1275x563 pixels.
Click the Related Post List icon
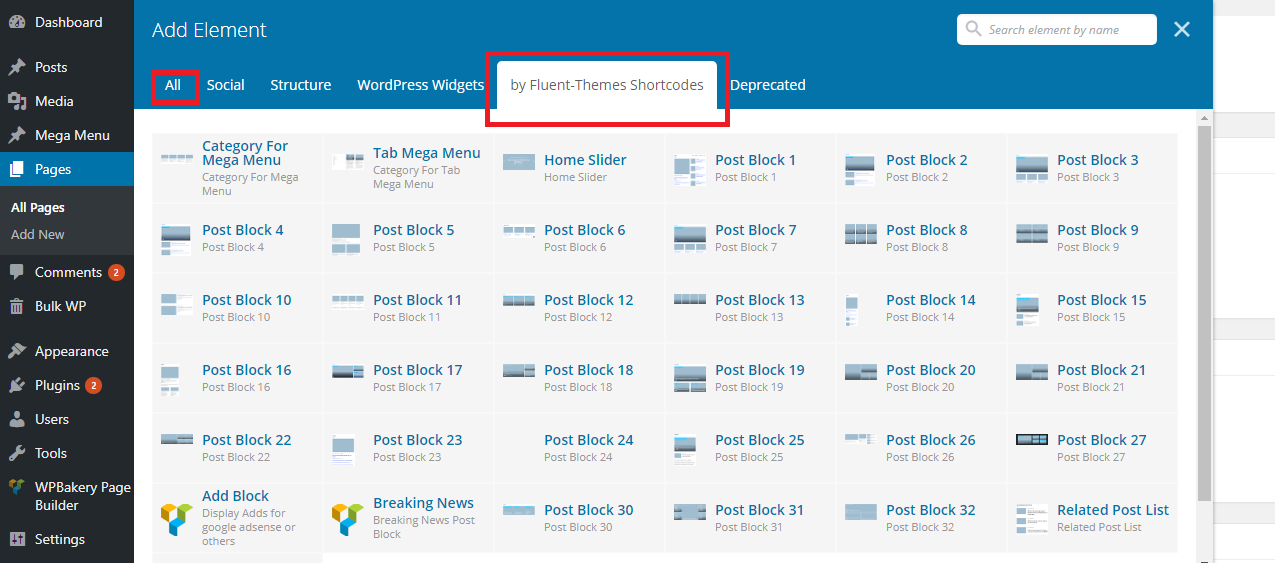click(x=1031, y=518)
